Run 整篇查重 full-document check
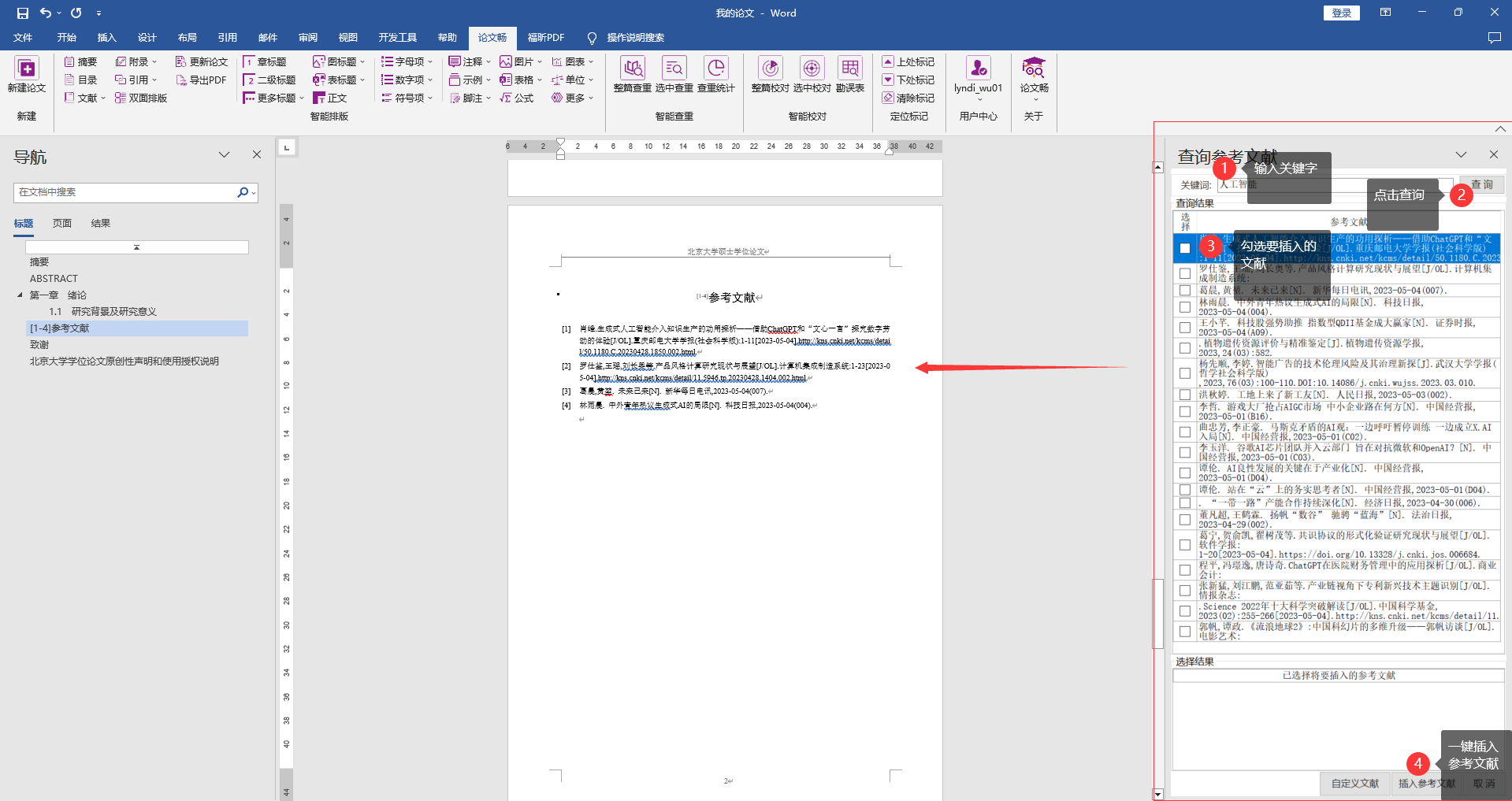Image resolution: width=1512 pixels, height=801 pixels. coord(633,75)
